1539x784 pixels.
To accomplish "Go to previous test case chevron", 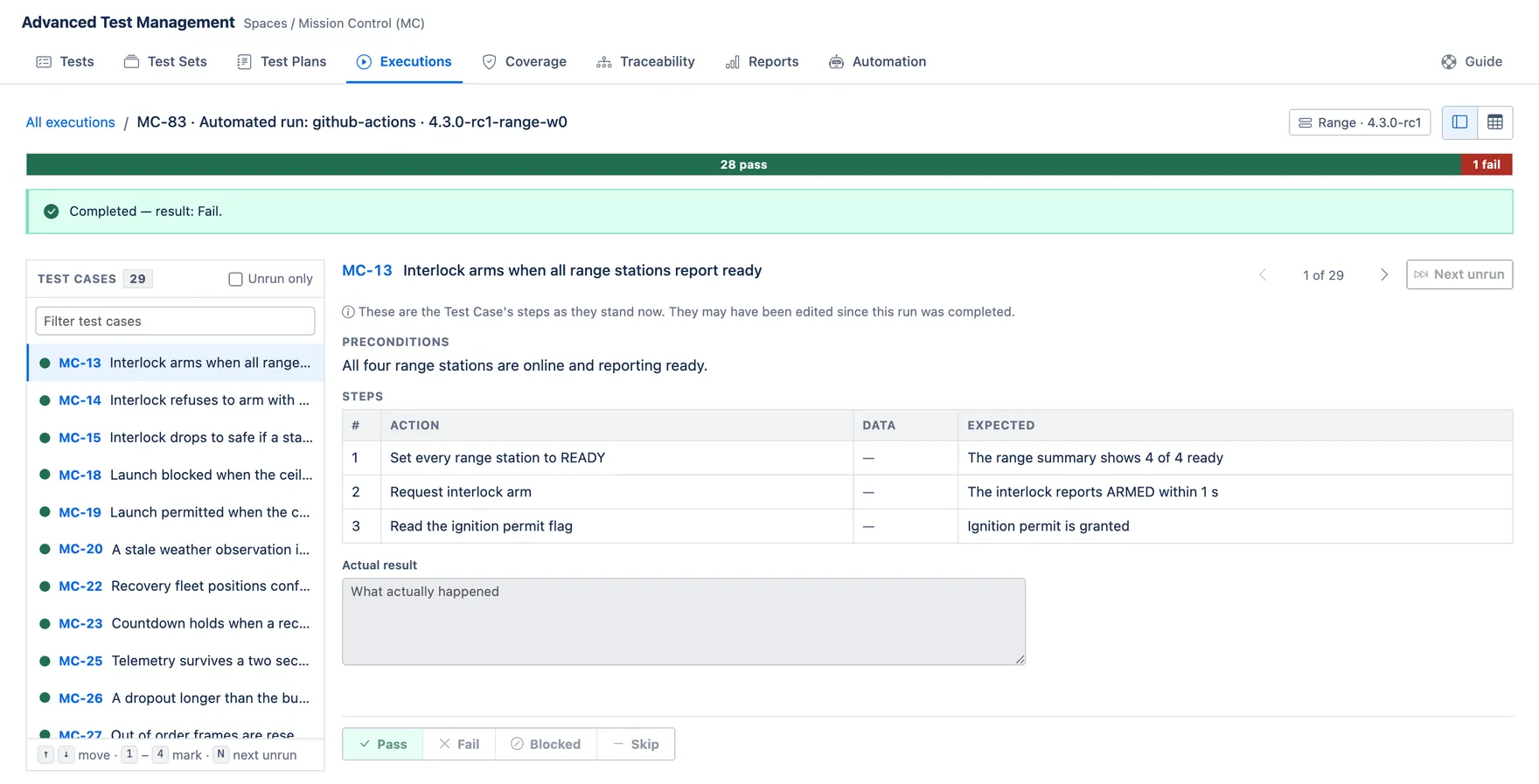I will (x=1263, y=274).
